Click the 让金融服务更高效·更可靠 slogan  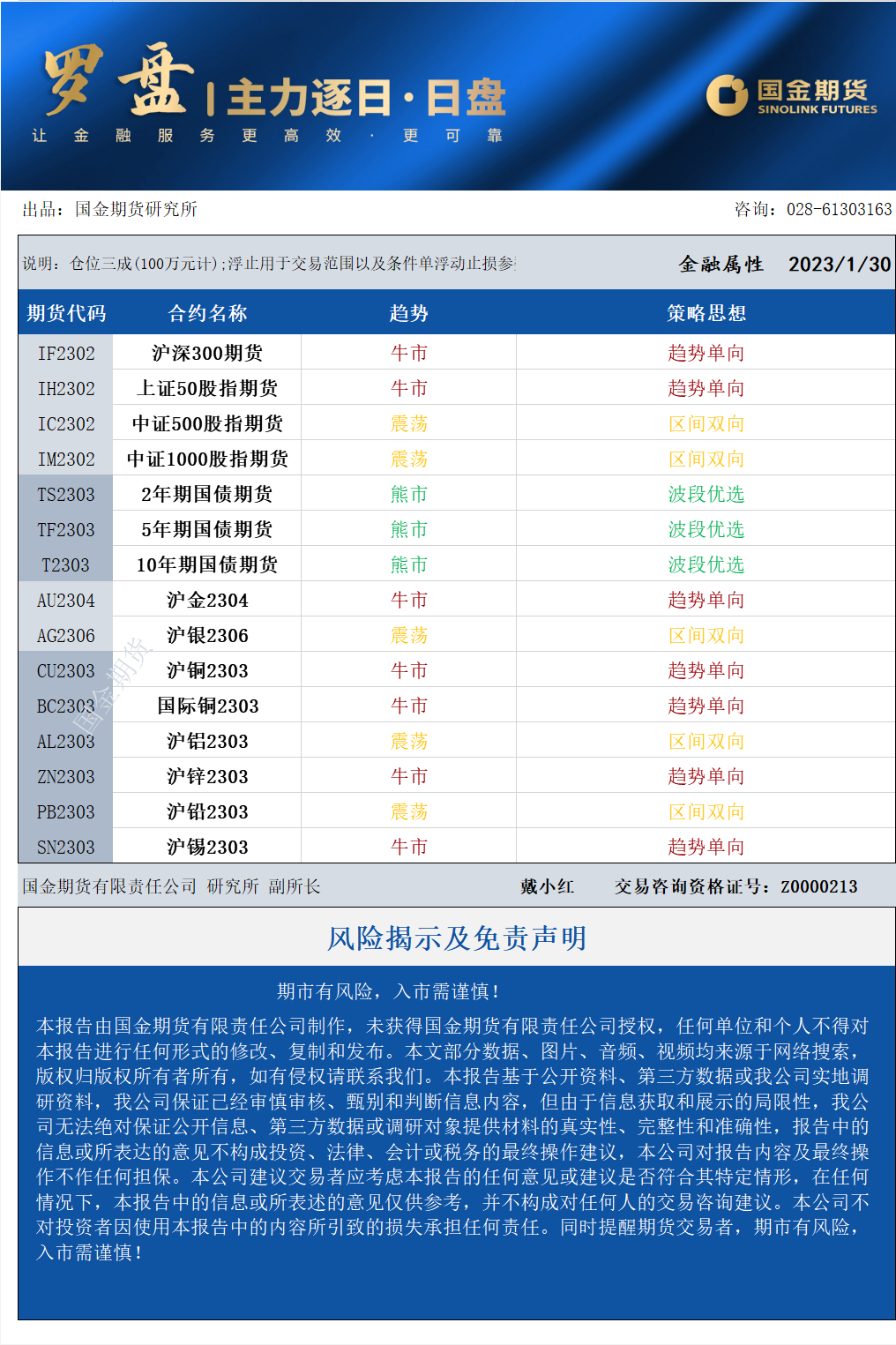click(267, 135)
